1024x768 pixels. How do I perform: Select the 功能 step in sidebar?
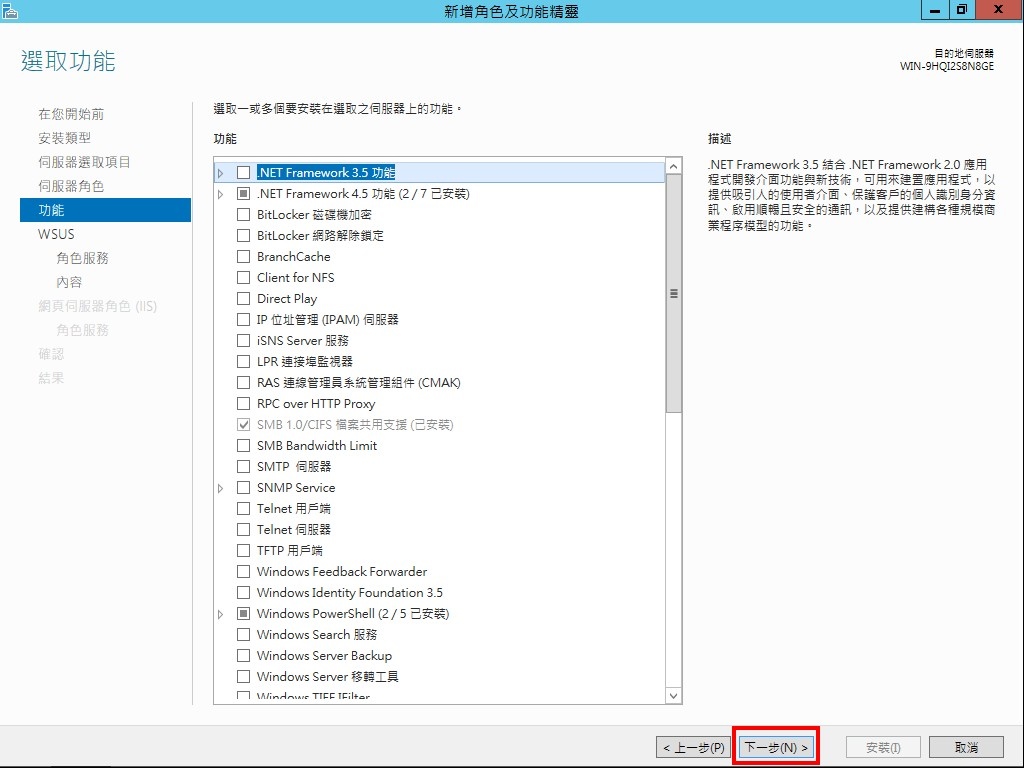click(x=105, y=210)
